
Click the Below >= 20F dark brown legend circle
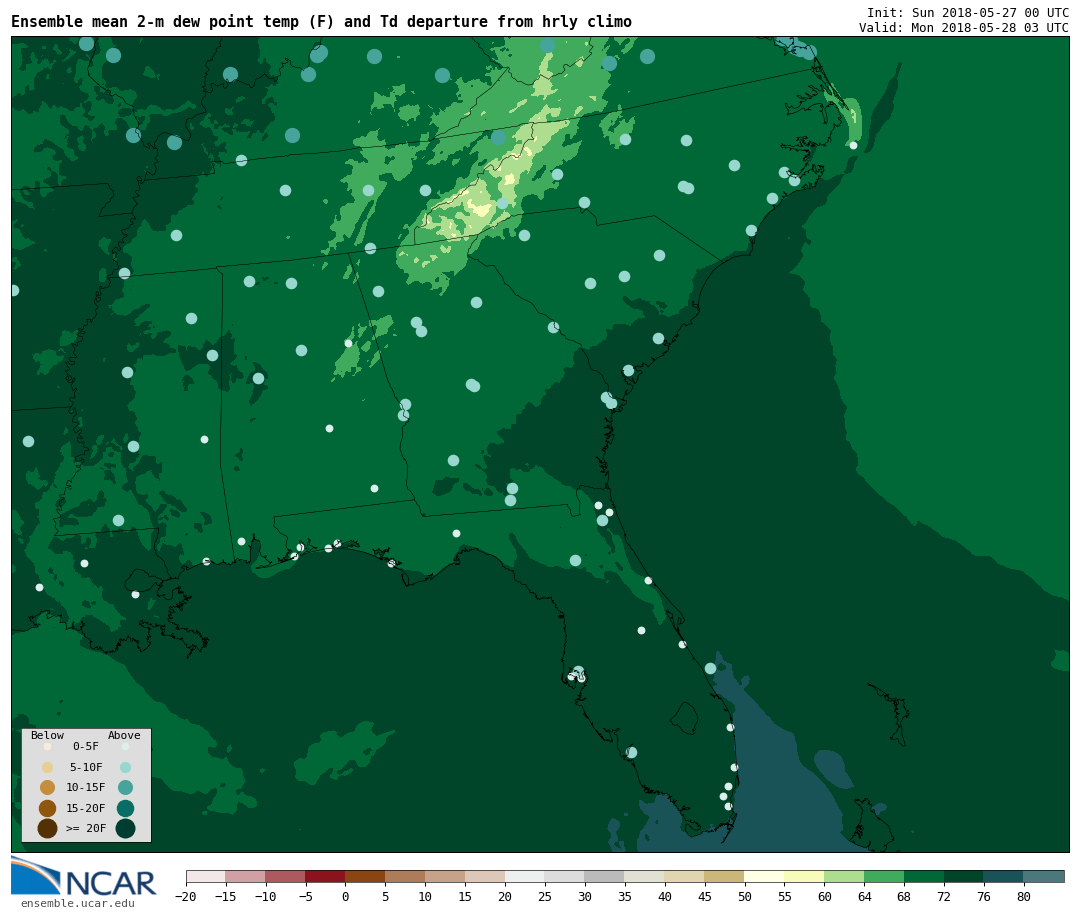click(48, 828)
